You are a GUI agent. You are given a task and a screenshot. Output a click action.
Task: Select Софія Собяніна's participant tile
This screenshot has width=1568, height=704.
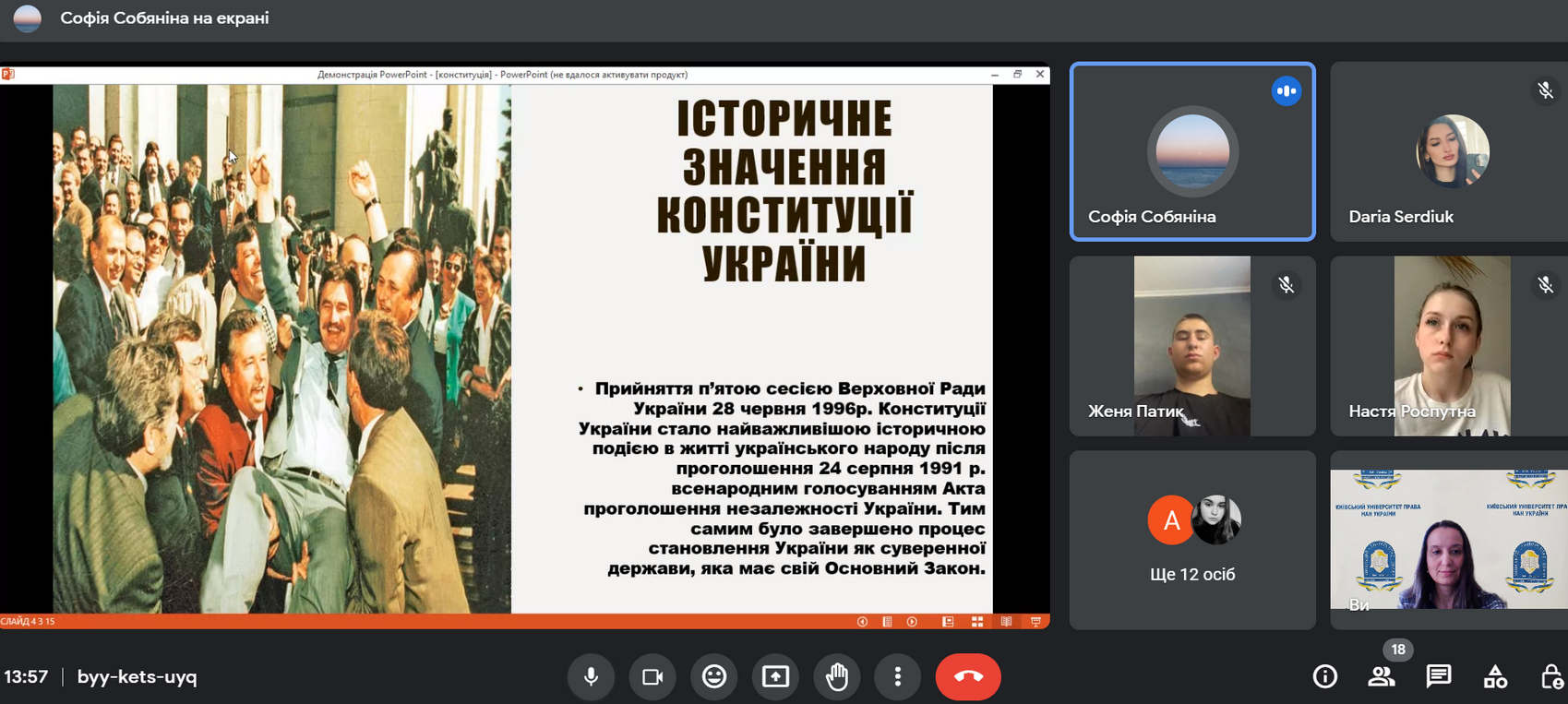point(1191,152)
